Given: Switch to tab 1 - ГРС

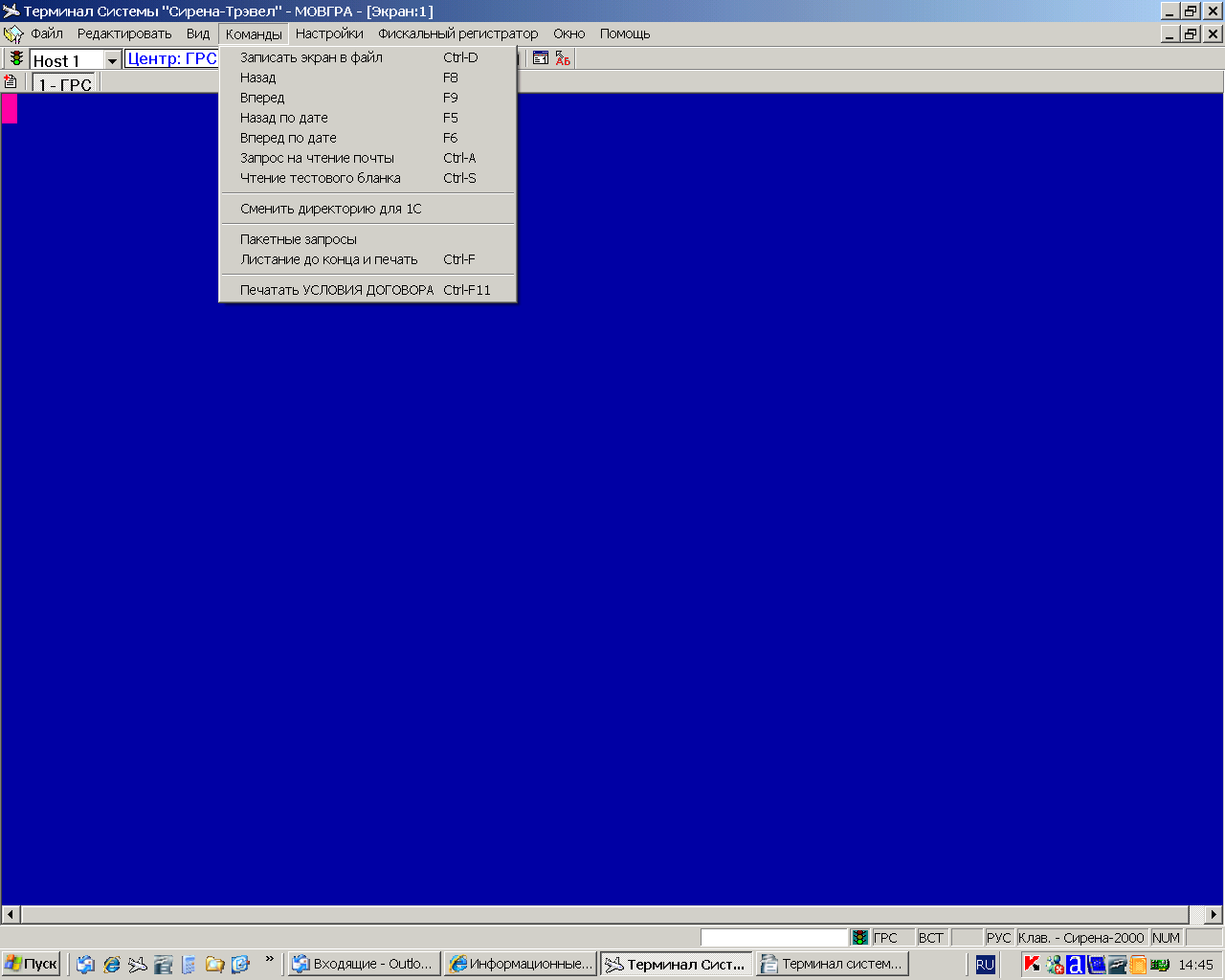Looking at the screenshot, I should 65,84.
